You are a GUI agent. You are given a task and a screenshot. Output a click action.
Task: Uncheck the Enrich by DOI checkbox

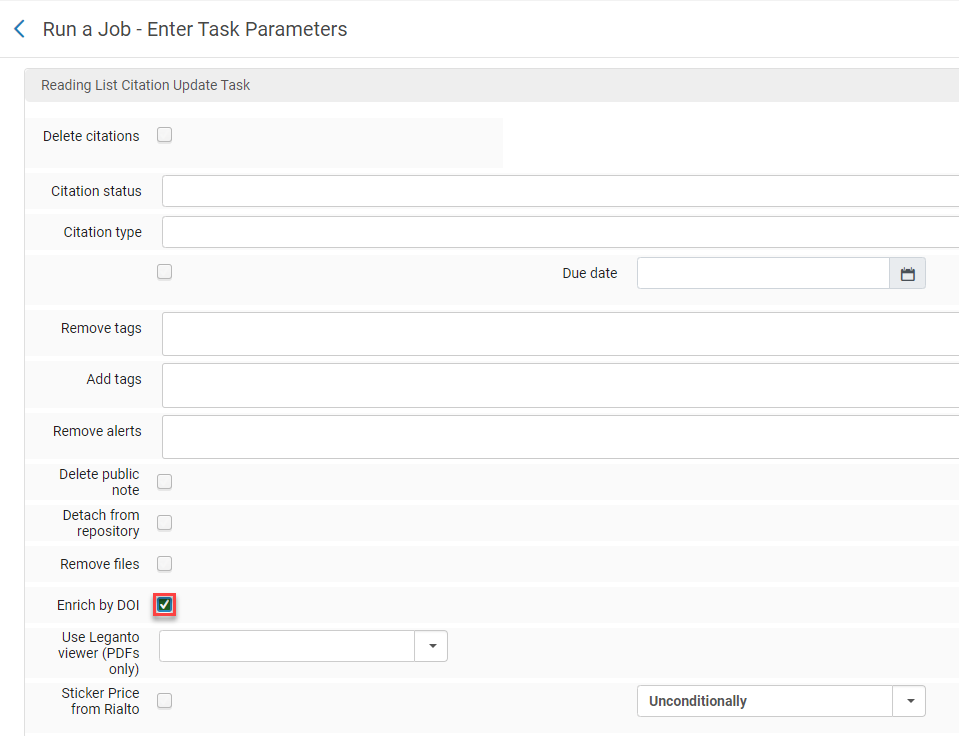click(x=165, y=605)
